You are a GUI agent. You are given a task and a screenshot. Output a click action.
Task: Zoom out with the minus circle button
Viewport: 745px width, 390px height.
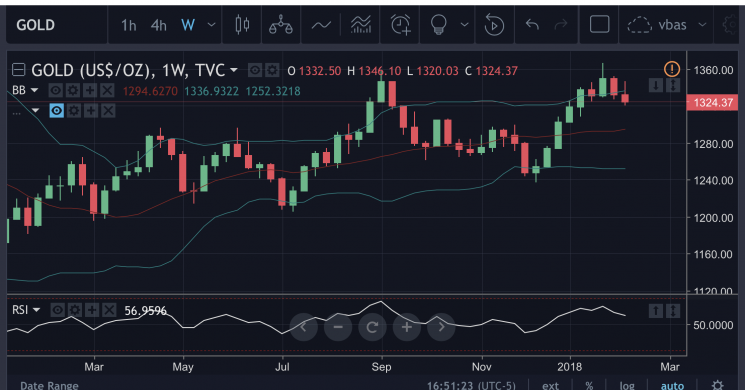[338, 327]
